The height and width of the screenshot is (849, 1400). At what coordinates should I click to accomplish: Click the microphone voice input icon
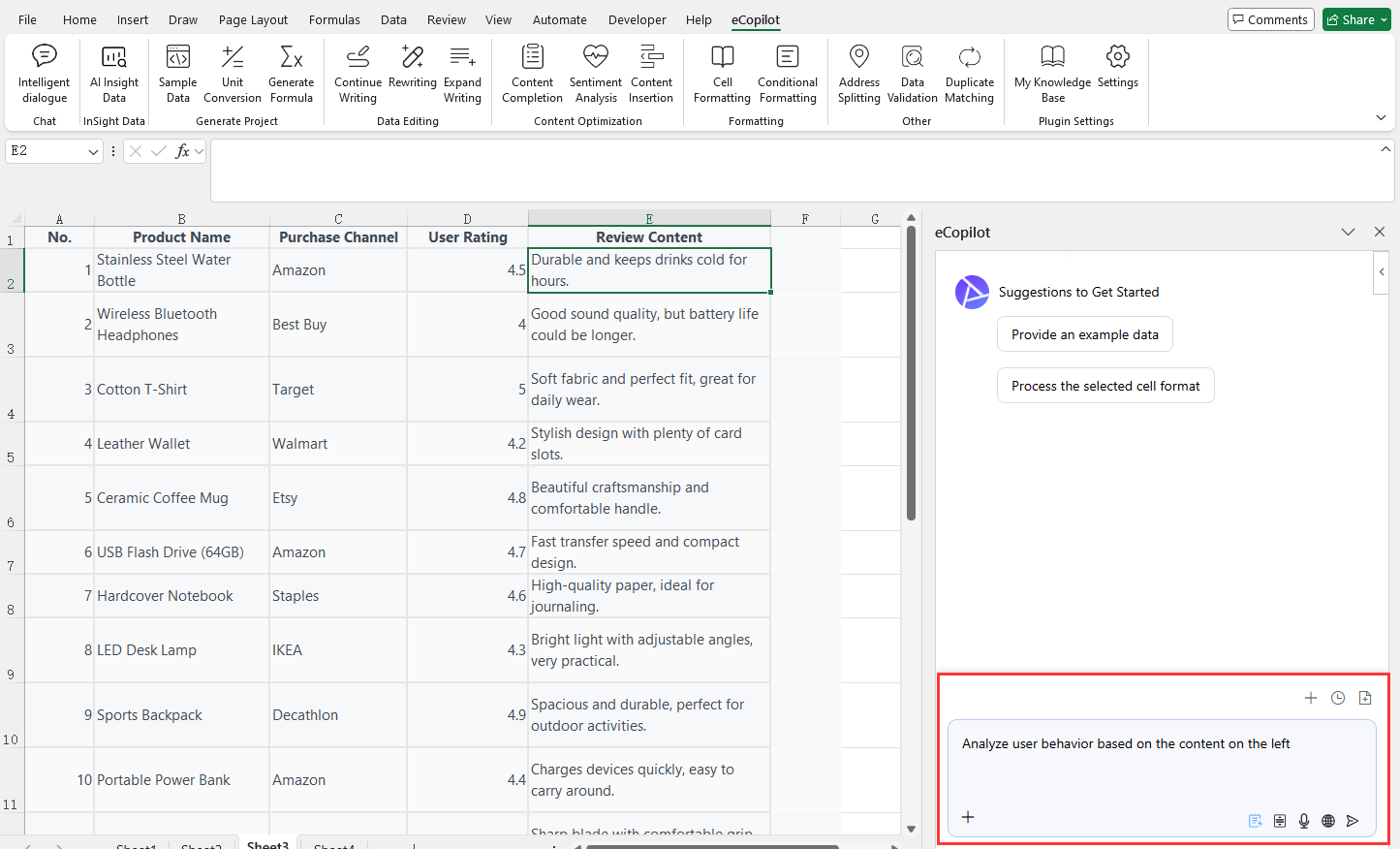tap(1304, 821)
